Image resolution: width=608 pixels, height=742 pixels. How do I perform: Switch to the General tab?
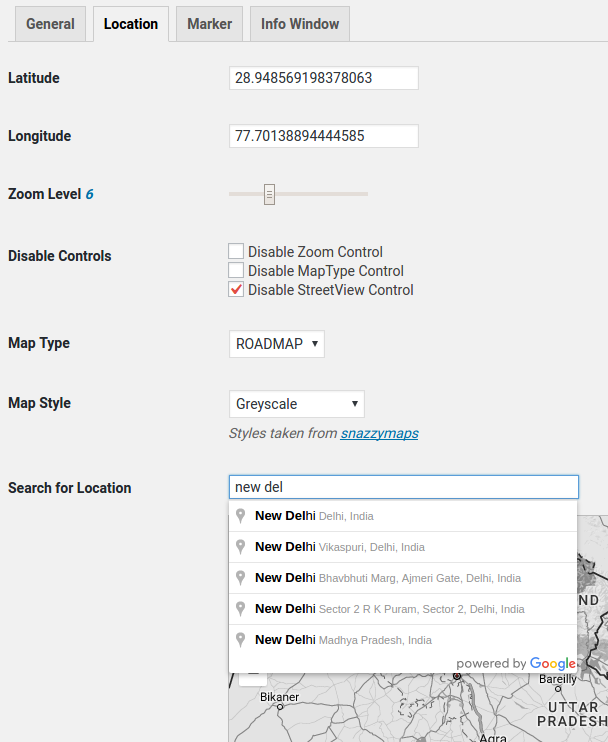(x=50, y=24)
